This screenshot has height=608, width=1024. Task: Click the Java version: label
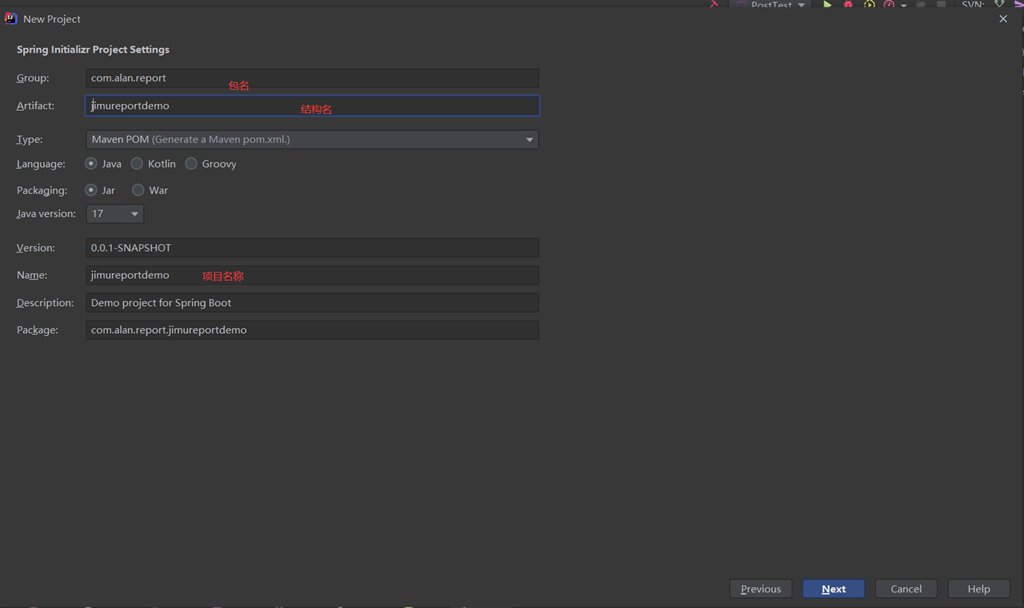tap(46, 214)
